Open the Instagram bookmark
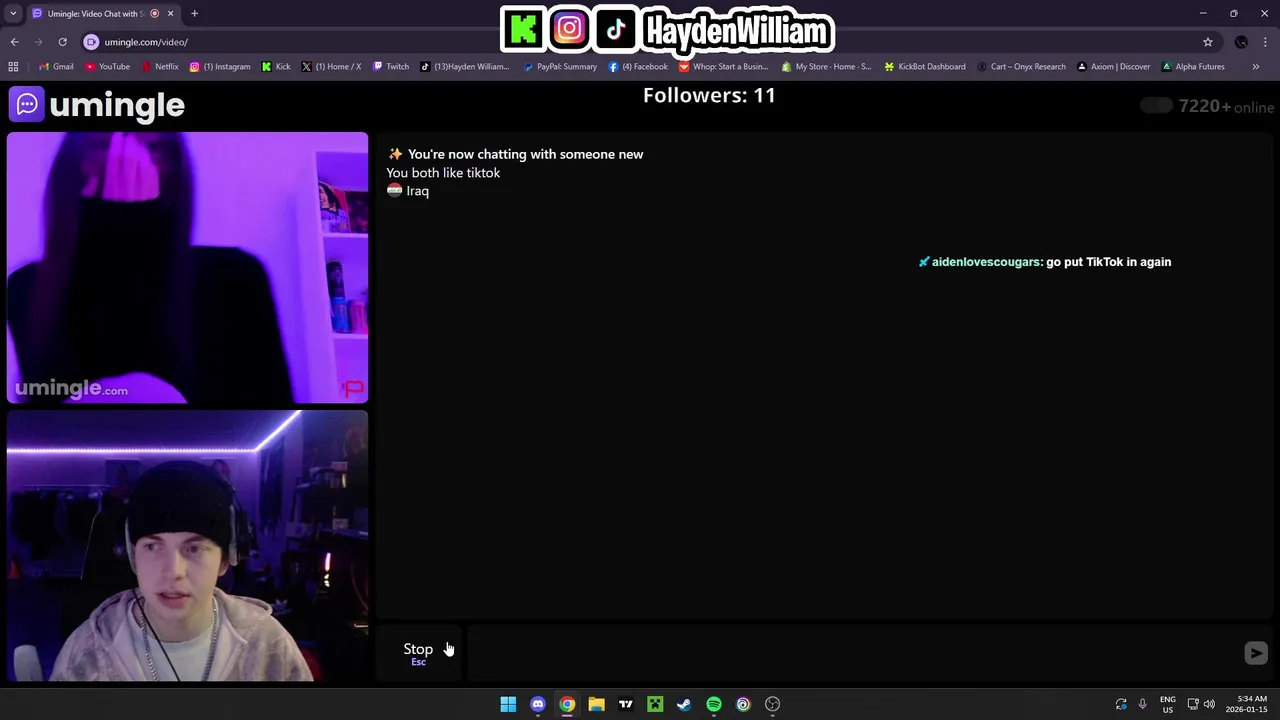The image size is (1280, 720). [x=220, y=67]
